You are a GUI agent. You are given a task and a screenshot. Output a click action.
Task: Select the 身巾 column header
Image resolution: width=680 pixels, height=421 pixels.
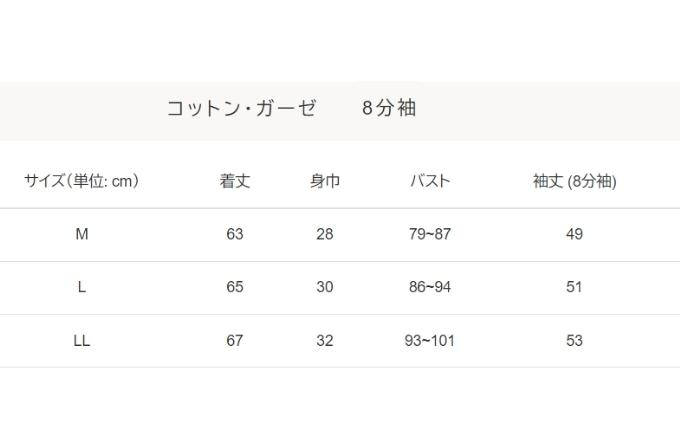[x=324, y=181]
